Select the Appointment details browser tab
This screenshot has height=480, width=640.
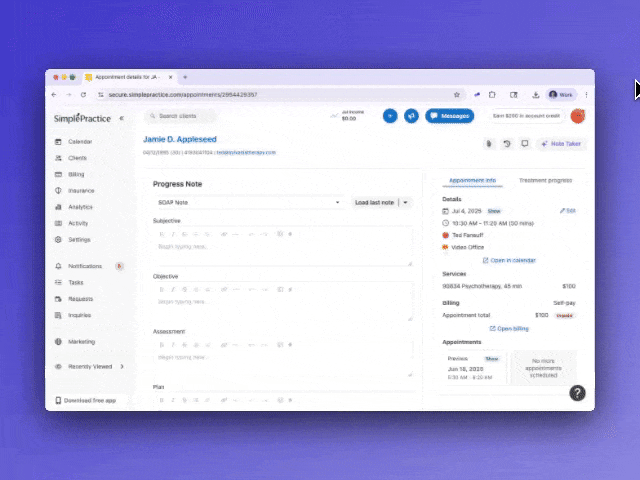tap(129, 77)
